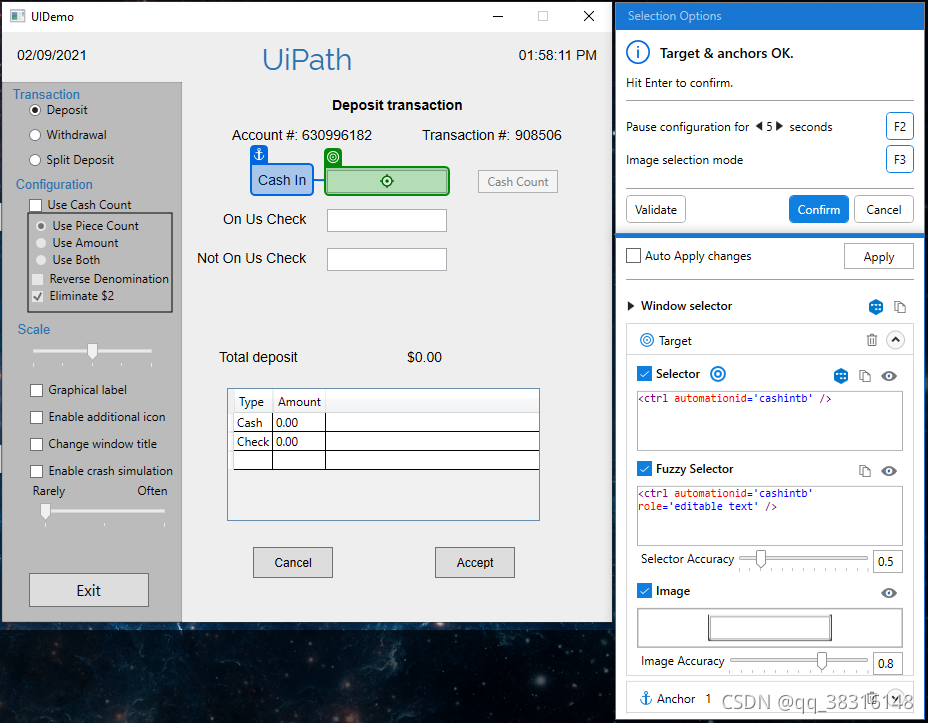Copy the Selector to clipboard
This screenshot has width=928, height=723.
(x=865, y=376)
